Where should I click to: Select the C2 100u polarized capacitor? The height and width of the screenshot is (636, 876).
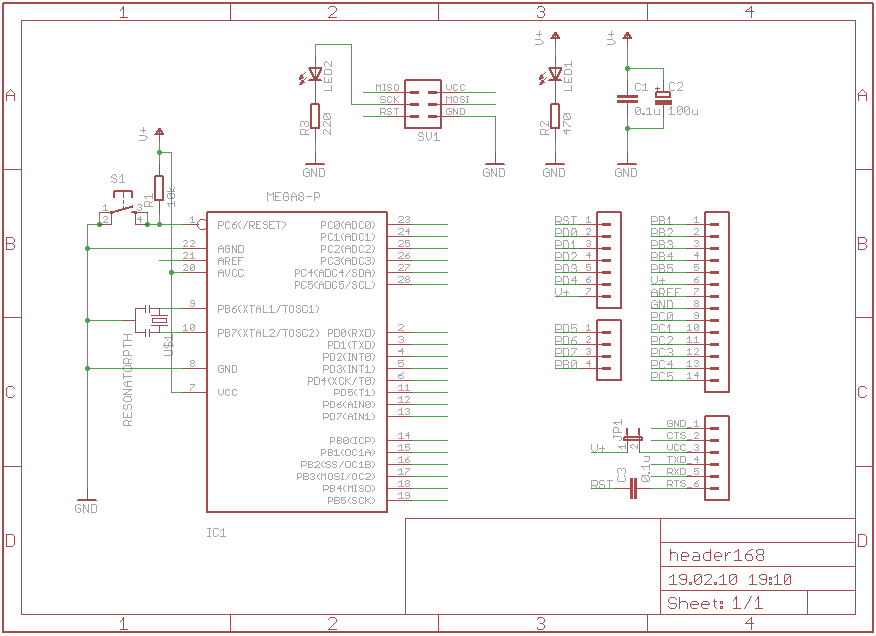[662, 98]
